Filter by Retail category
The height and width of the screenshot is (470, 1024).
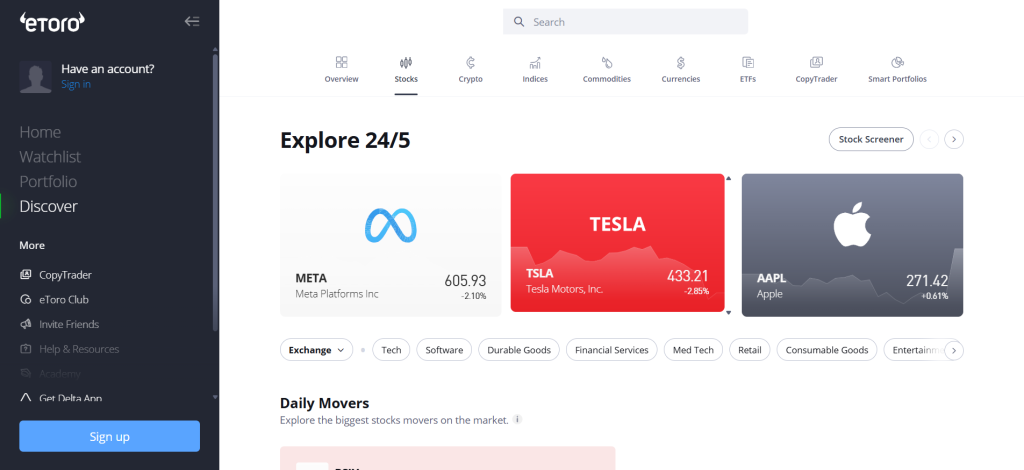point(750,350)
